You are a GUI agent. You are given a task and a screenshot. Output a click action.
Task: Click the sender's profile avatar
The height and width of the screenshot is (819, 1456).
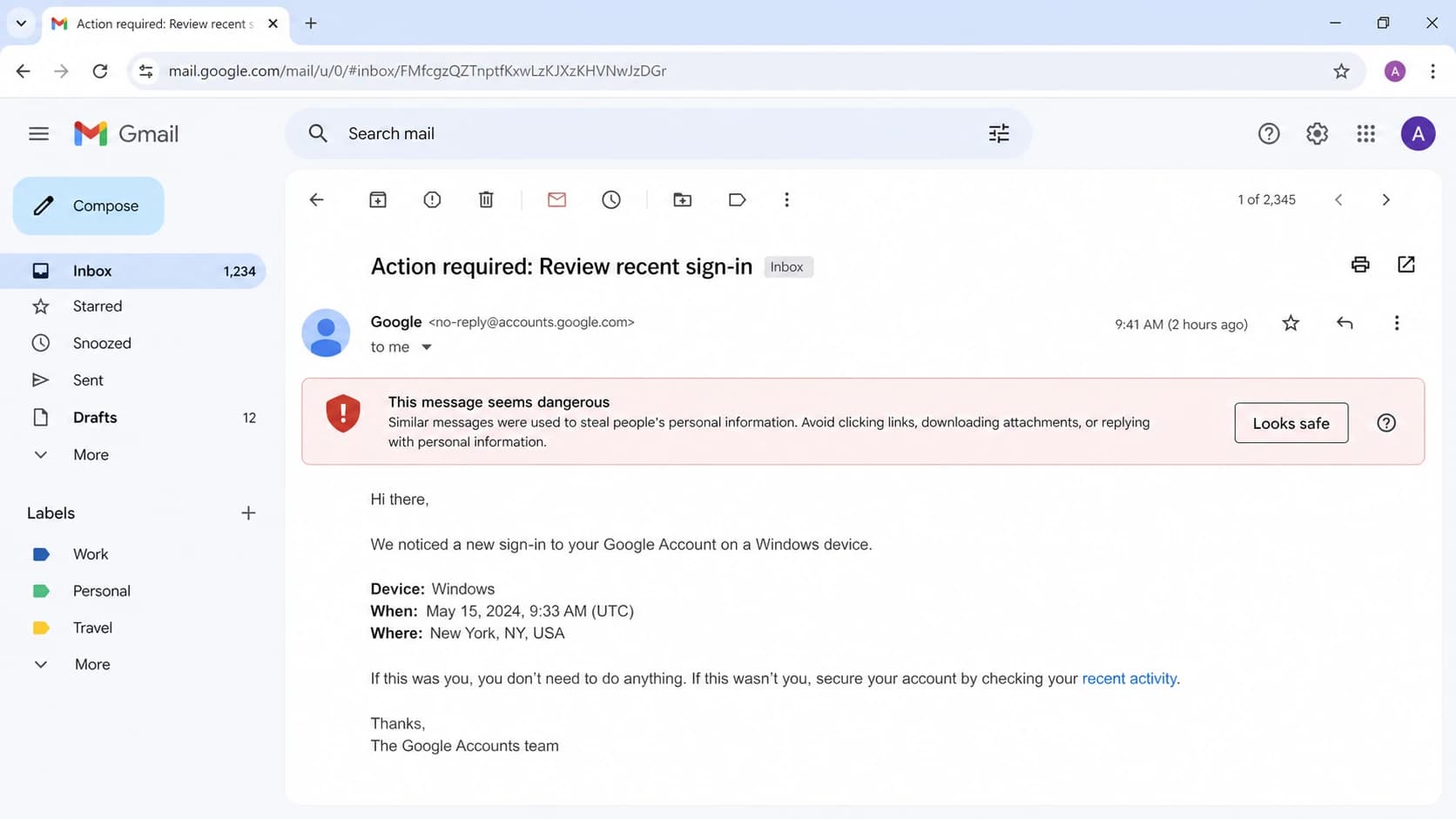326,332
